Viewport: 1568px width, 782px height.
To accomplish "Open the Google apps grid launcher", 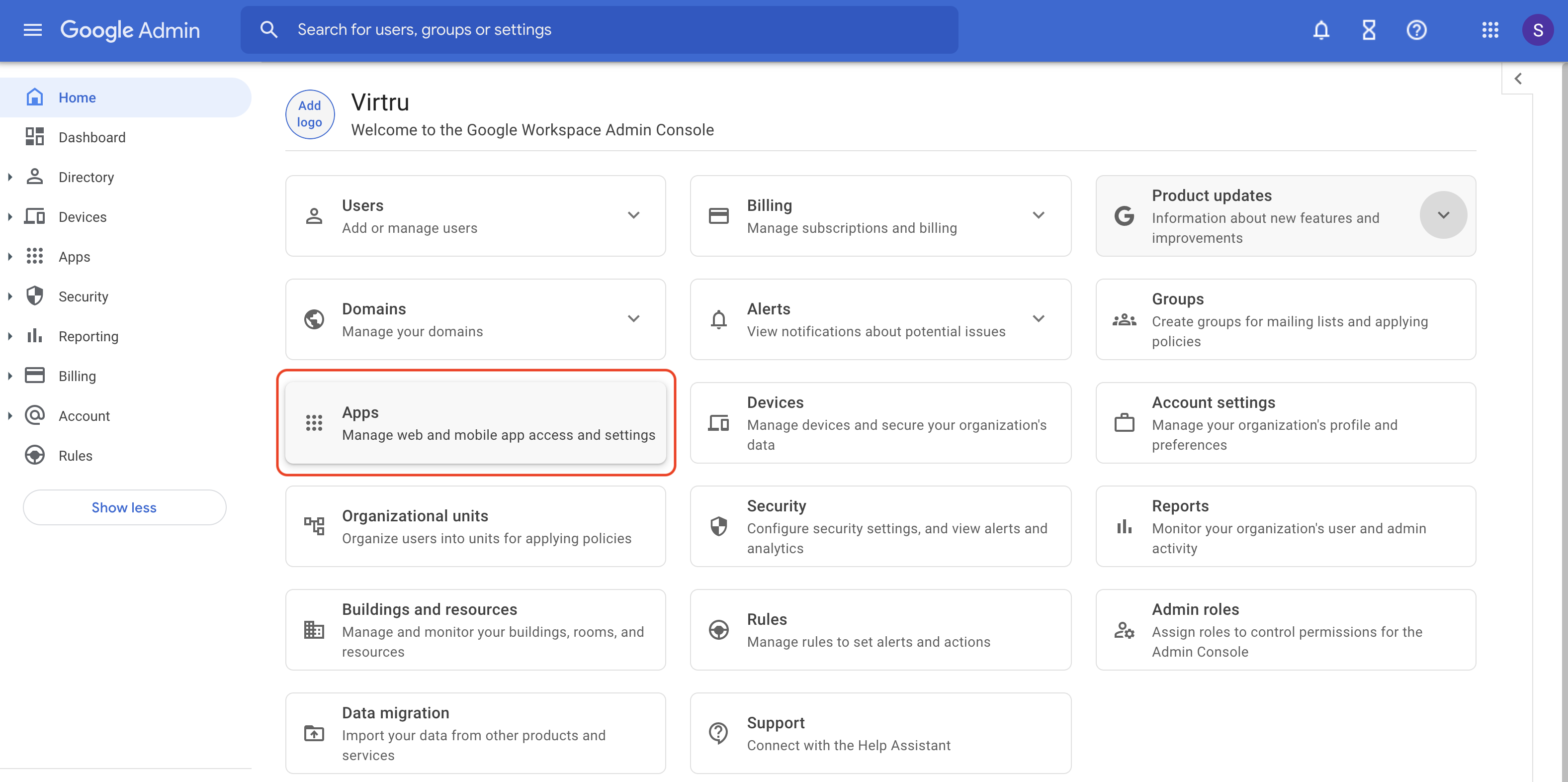I will pyautogui.click(x=1489, y=30).
